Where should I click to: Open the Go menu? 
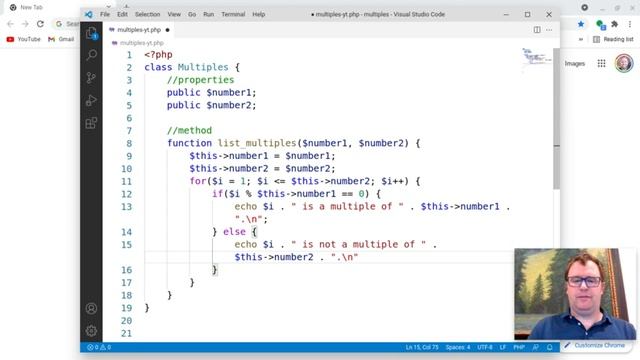click(192, 14)
